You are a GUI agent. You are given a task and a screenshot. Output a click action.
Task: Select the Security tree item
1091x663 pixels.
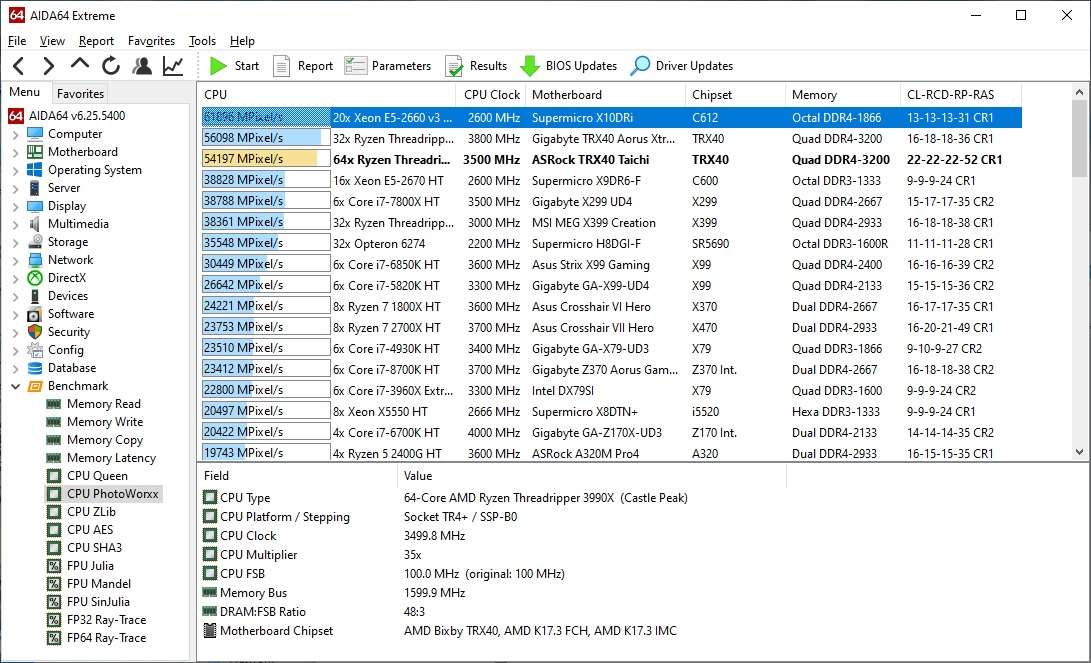click(69, 332)
